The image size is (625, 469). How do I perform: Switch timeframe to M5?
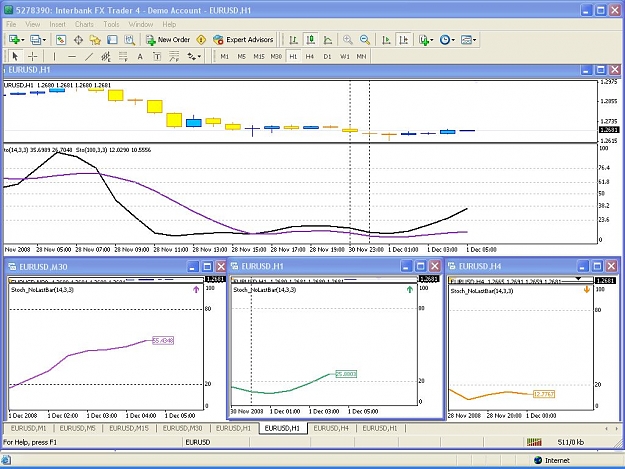click(242, 57)
